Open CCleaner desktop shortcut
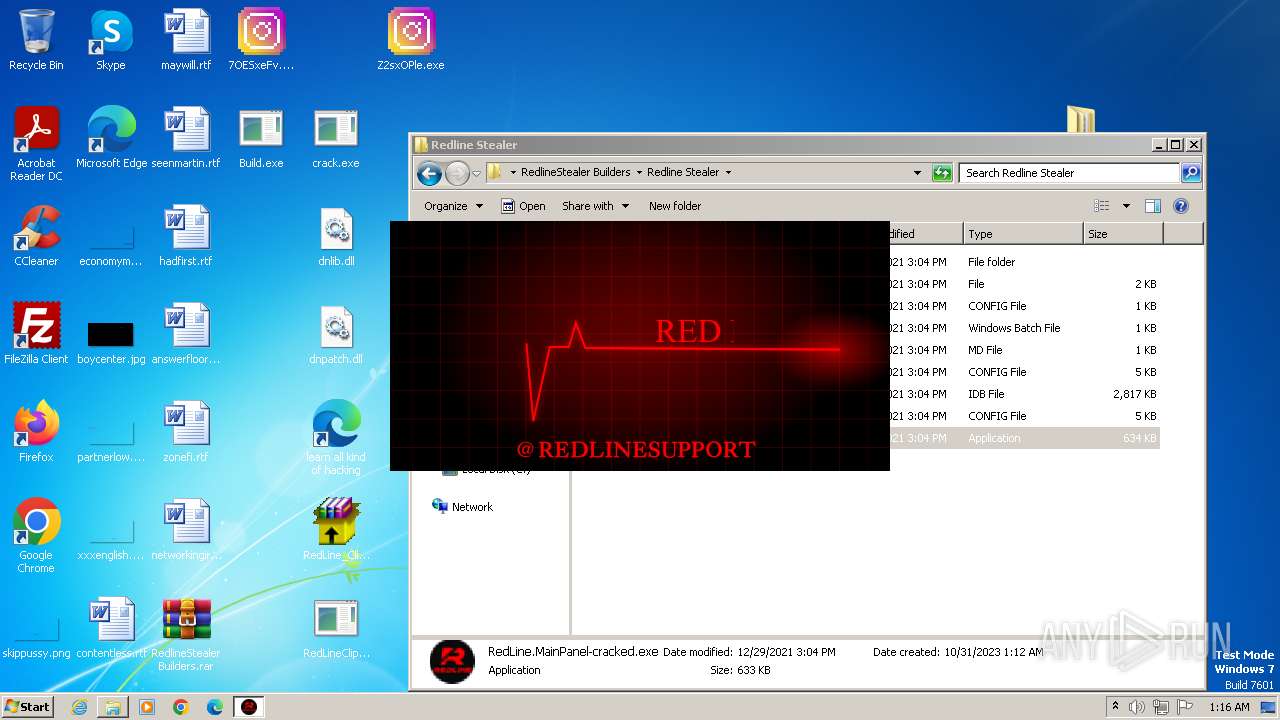Image resolution: width=1280 pixels, height=720 pixels. [36, 236]
